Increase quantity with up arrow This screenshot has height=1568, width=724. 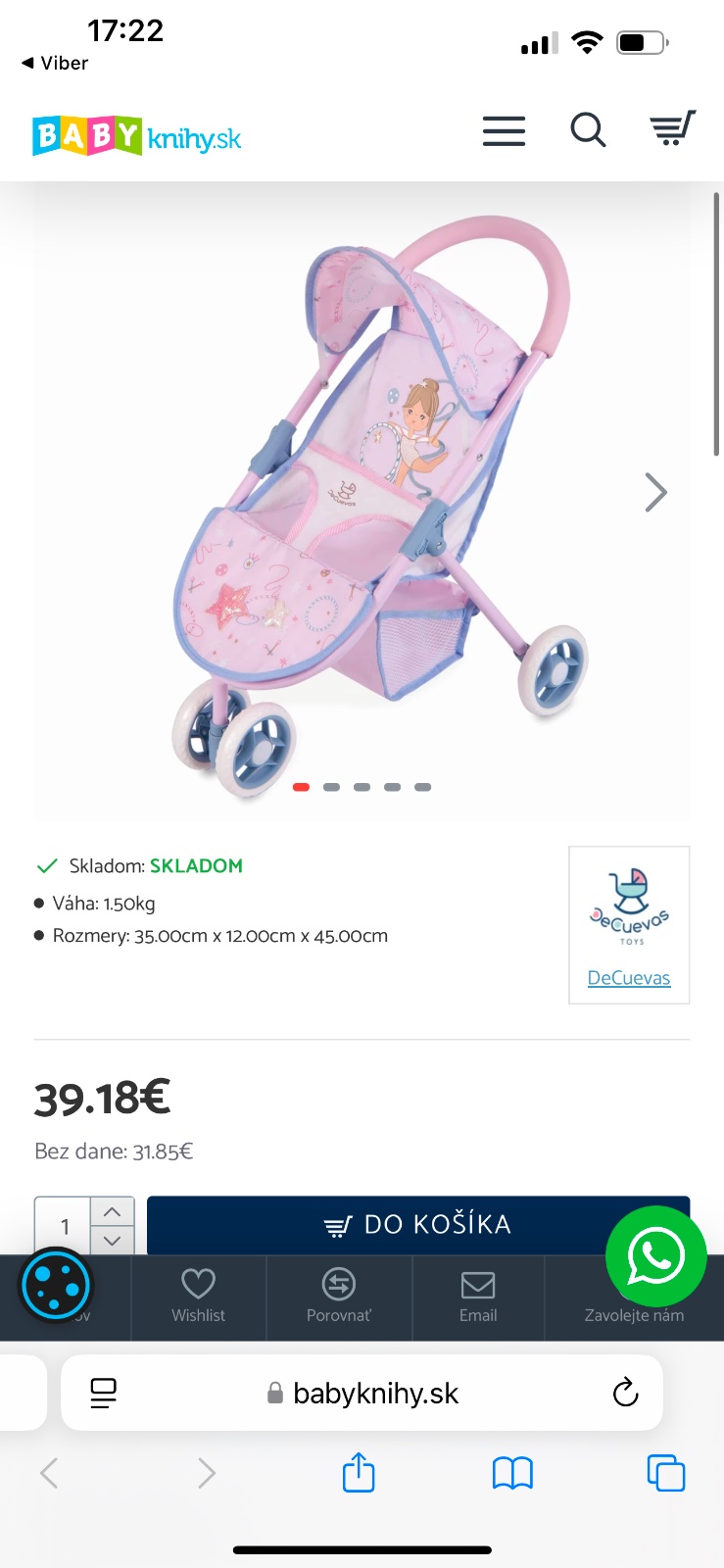pos(112,1211)
